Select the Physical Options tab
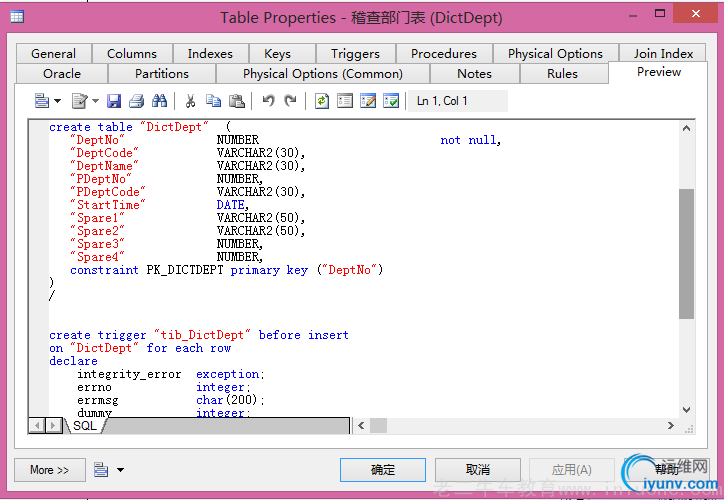Viewport: 724px width, 500px height. (x=555, y=54)
